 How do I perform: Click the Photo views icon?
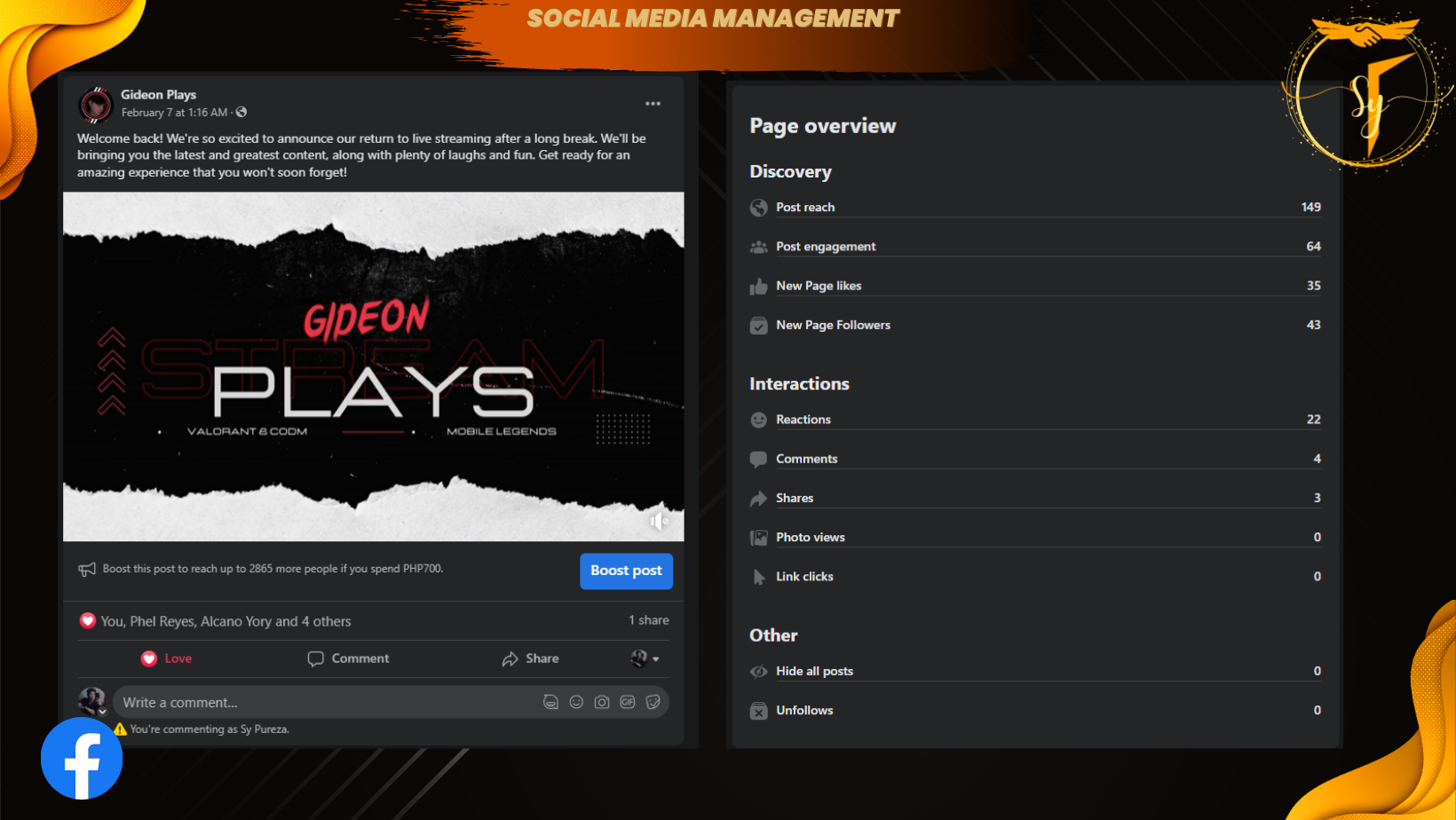(759, 538)
